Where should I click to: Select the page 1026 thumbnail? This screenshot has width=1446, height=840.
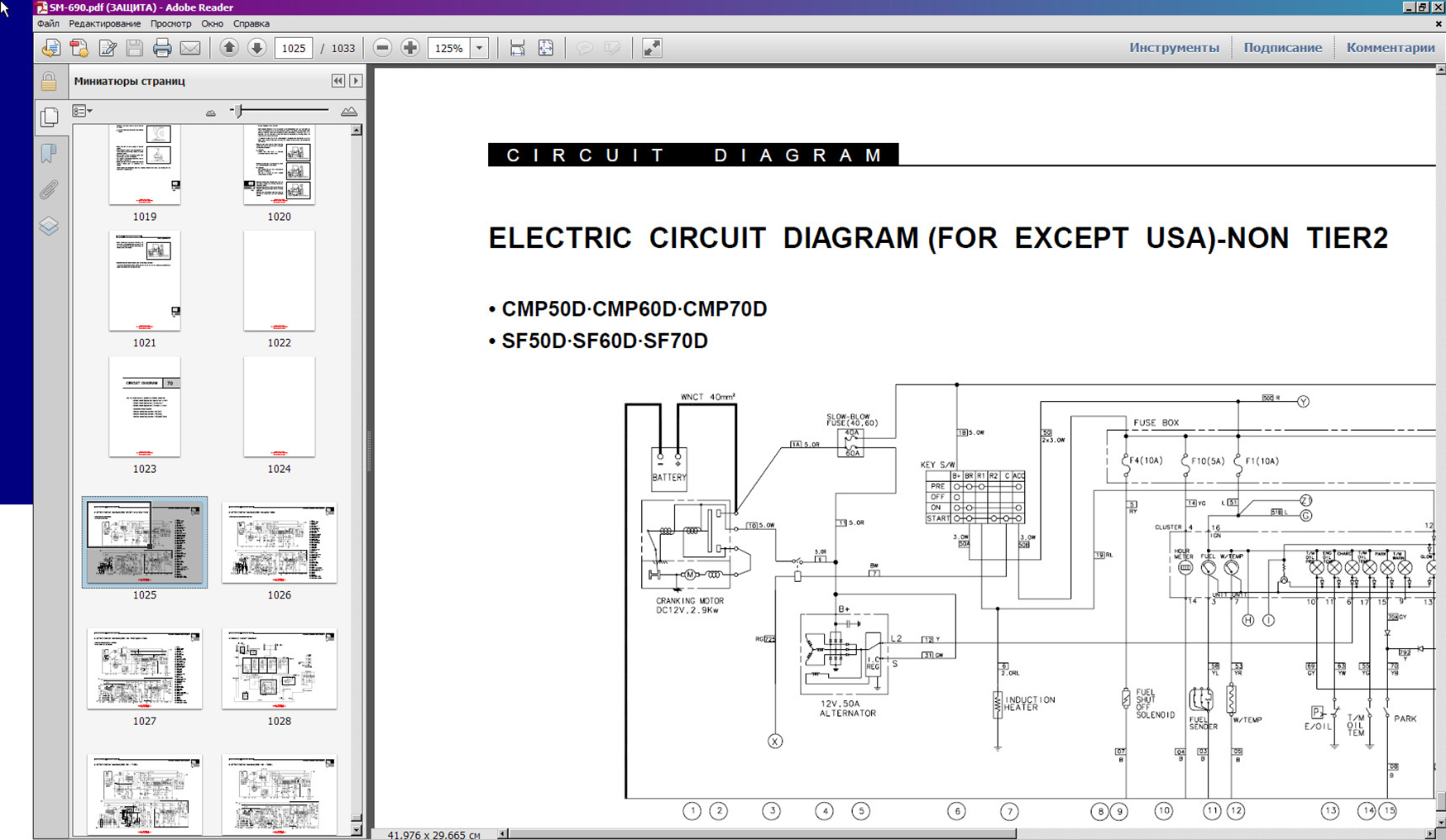click(279, 543)
